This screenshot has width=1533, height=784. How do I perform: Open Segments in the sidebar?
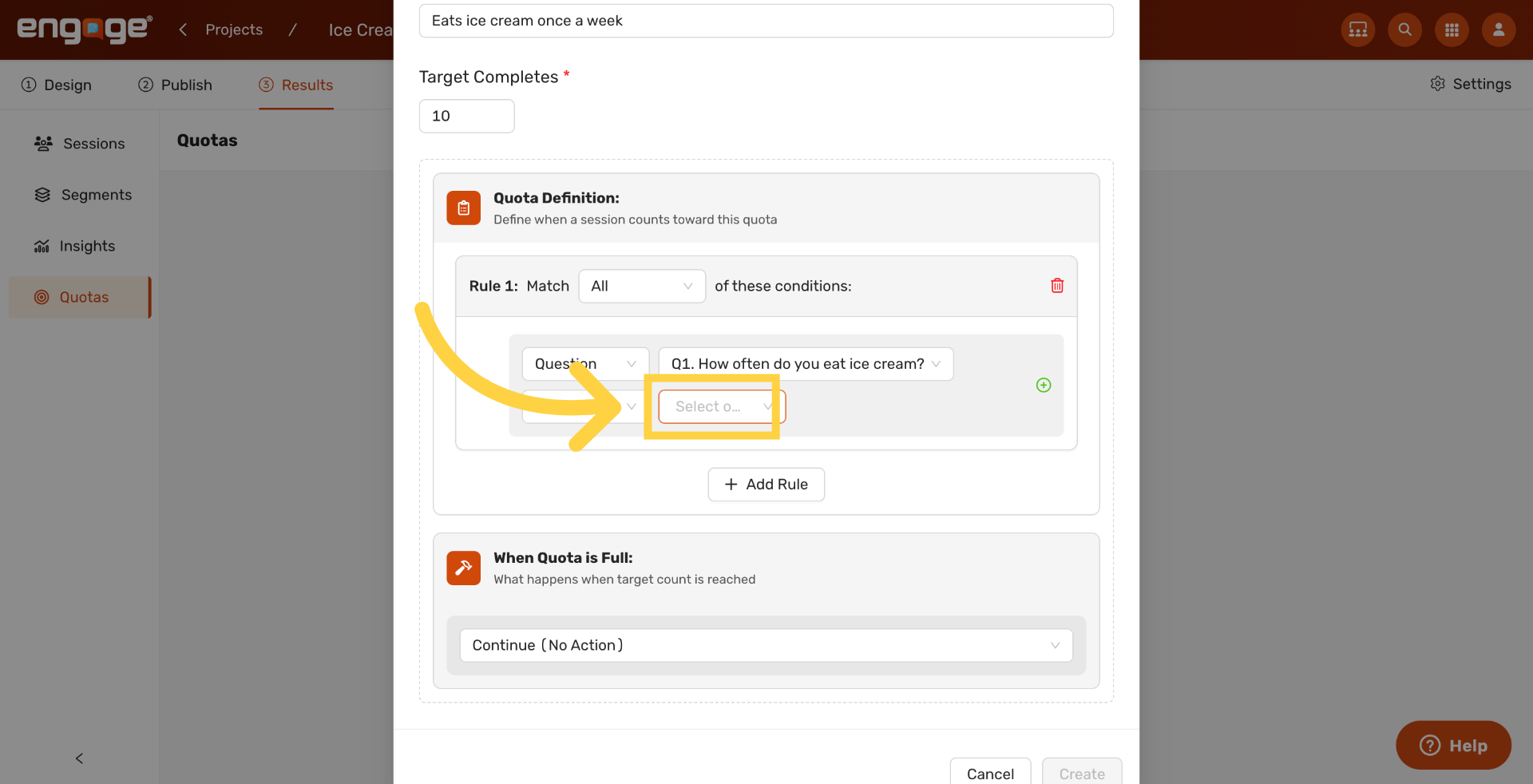(79, 195)
